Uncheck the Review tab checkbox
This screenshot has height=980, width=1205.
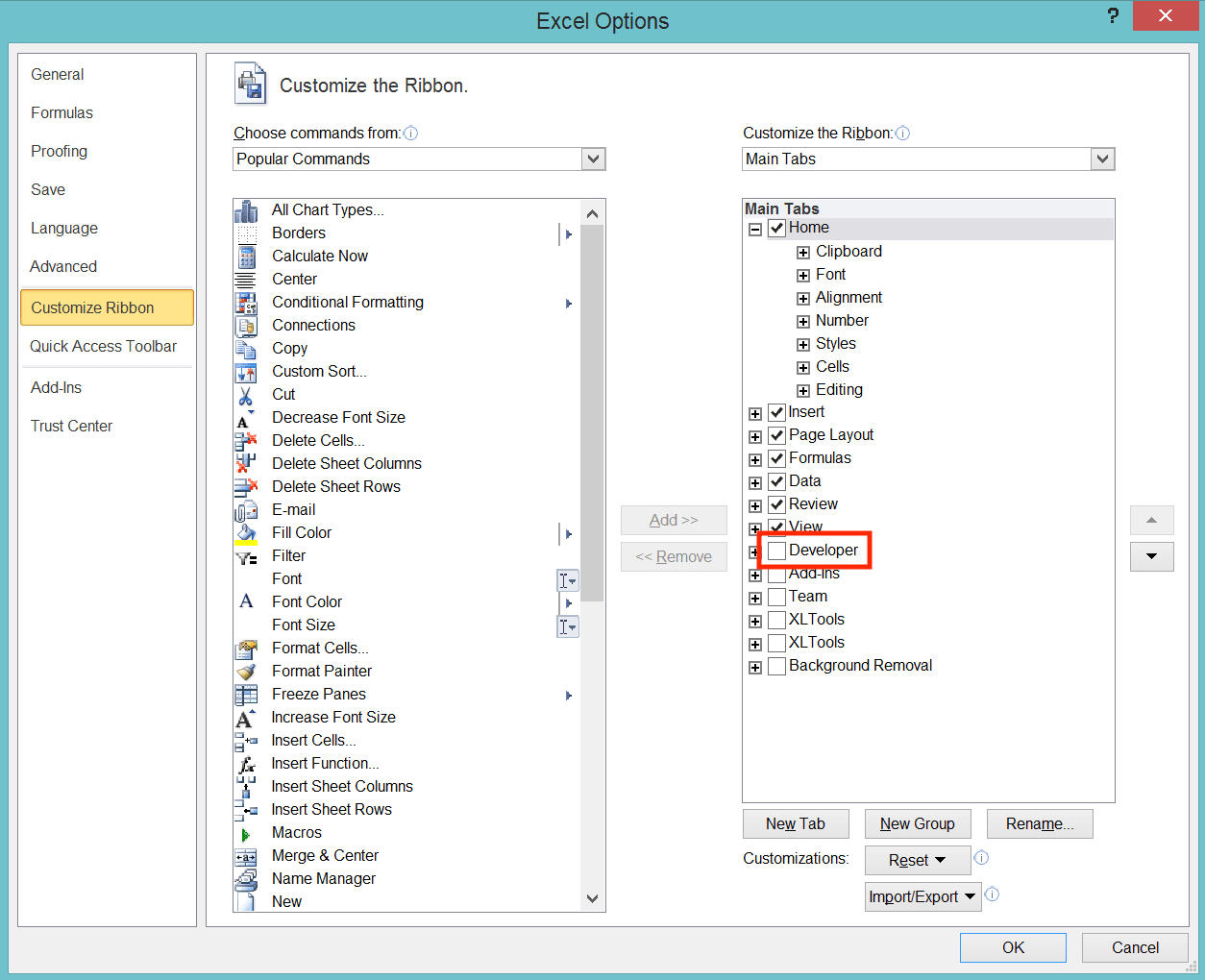[777, 504]
